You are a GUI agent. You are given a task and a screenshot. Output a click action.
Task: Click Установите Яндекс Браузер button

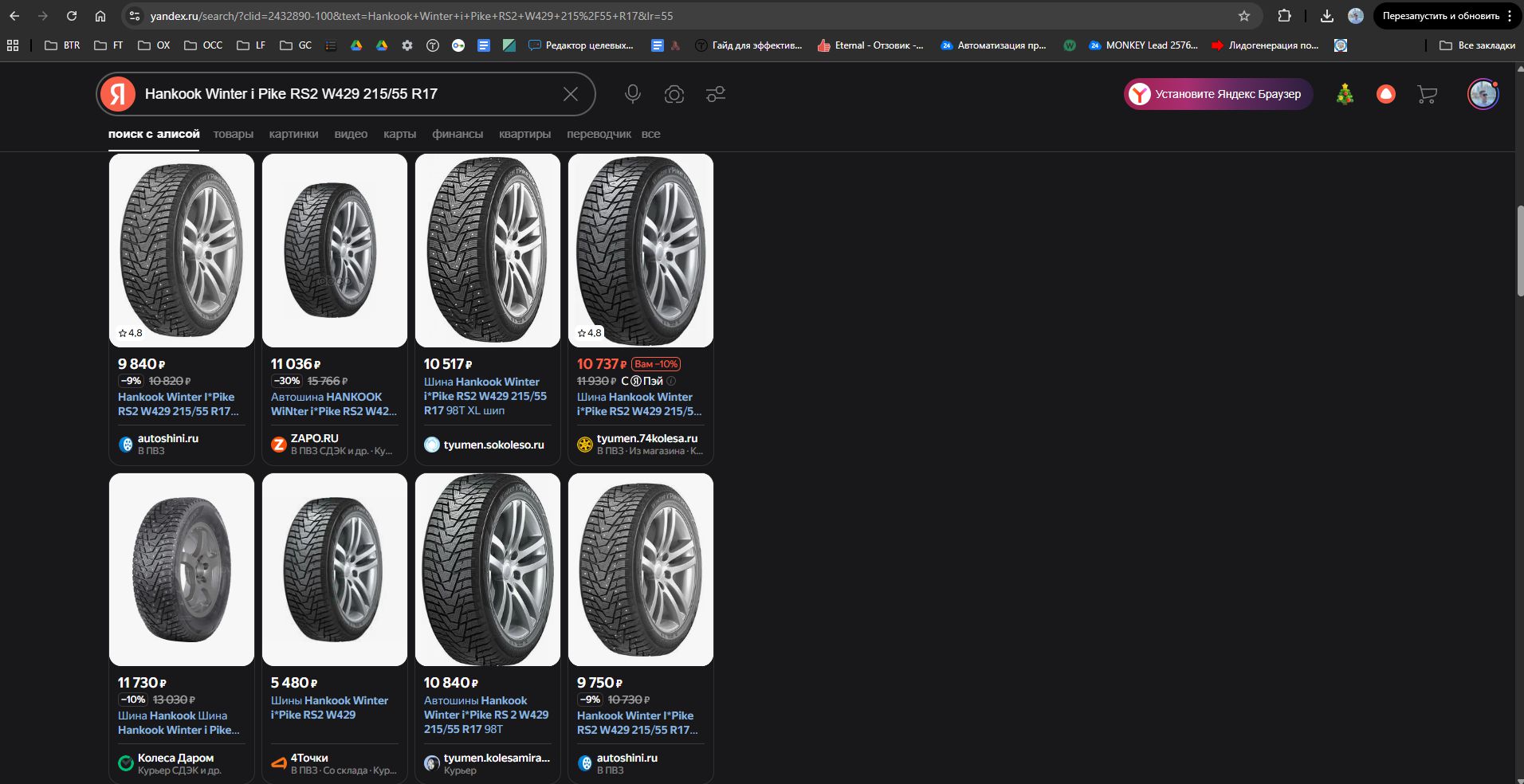pyautogui.click(x=1218, y=94)
